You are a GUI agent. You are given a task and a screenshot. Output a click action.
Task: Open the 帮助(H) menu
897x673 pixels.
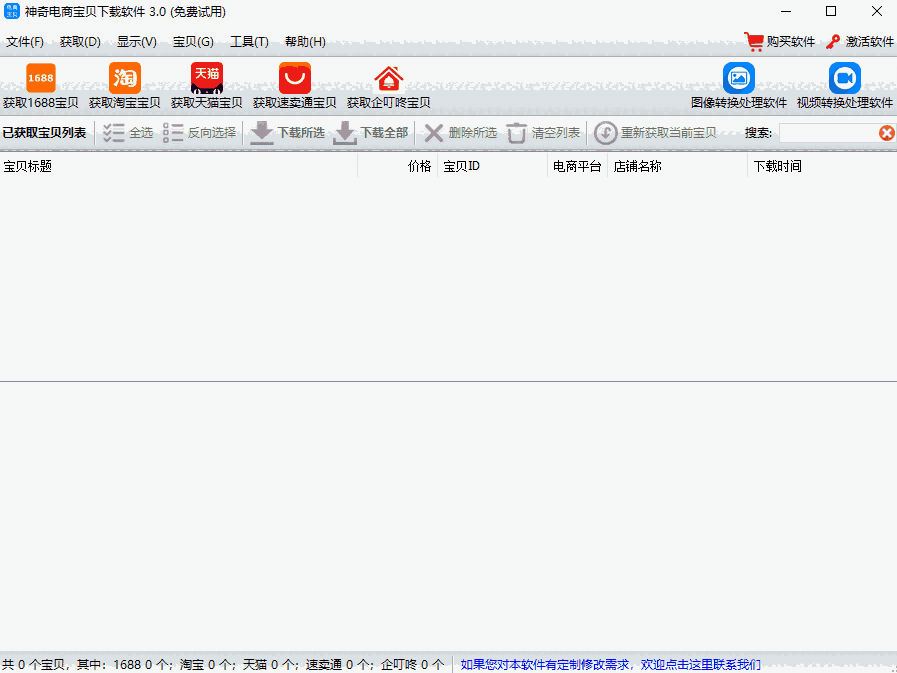click(x=305, y=42)
